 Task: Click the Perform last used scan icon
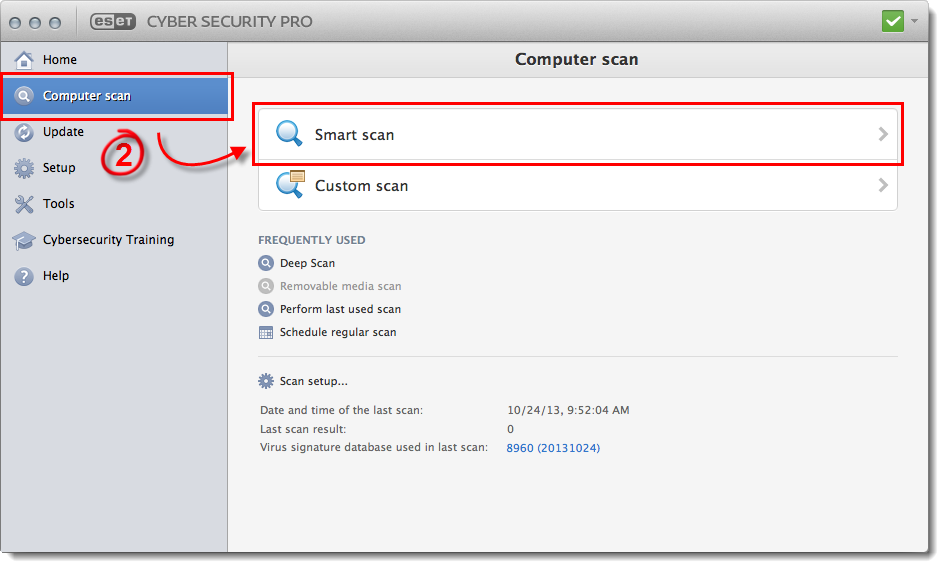[x=266, y=309]
